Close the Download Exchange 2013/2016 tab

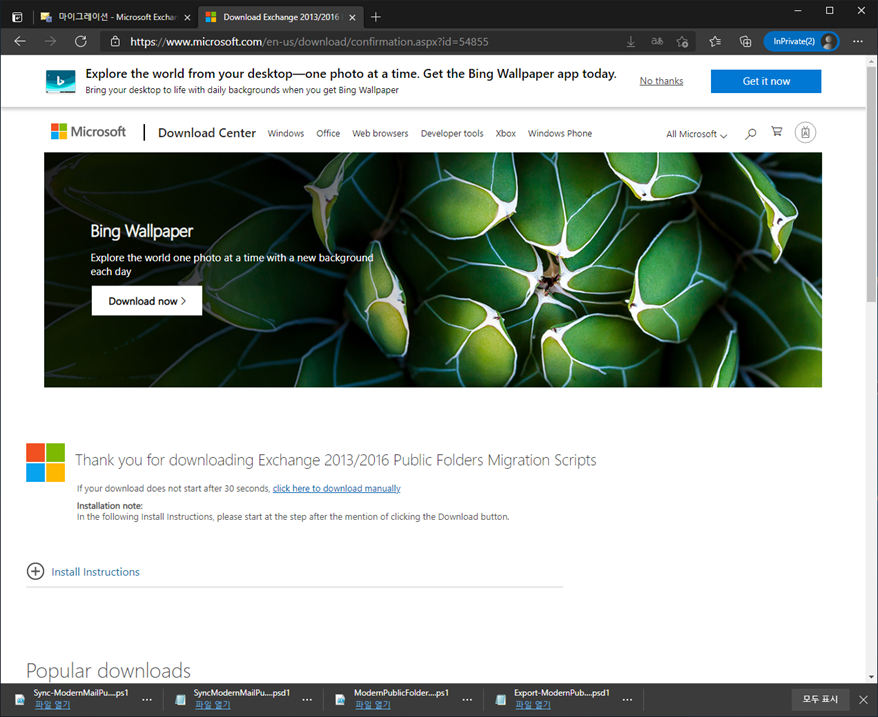click(352, 17)
